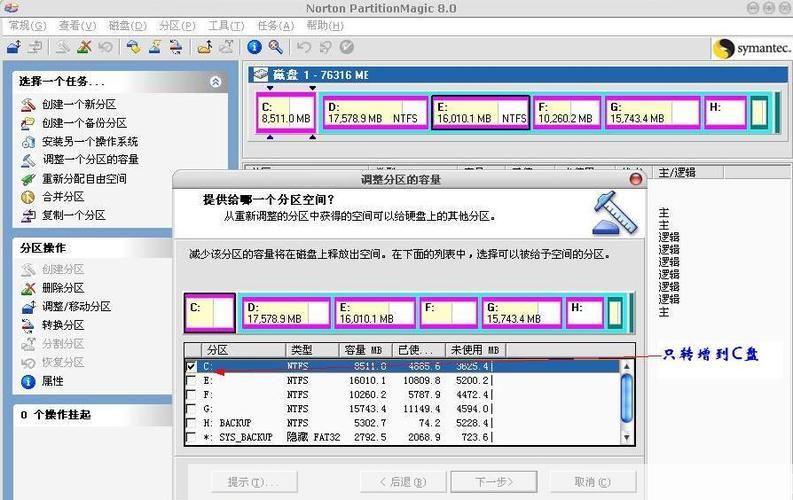This screenshot has height=500, width=793.
Task: Click the 分割分区 operation text
Action: 63,344
